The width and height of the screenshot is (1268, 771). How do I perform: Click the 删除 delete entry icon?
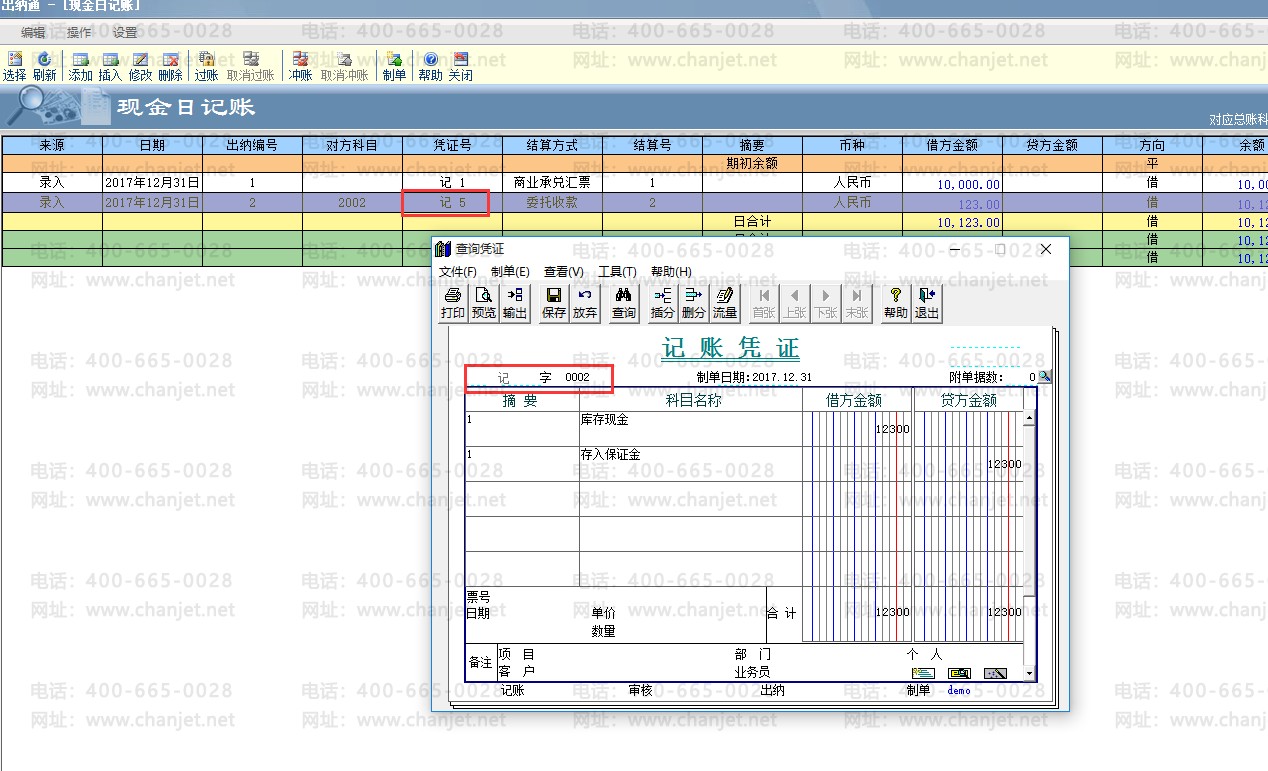point(170,67)
